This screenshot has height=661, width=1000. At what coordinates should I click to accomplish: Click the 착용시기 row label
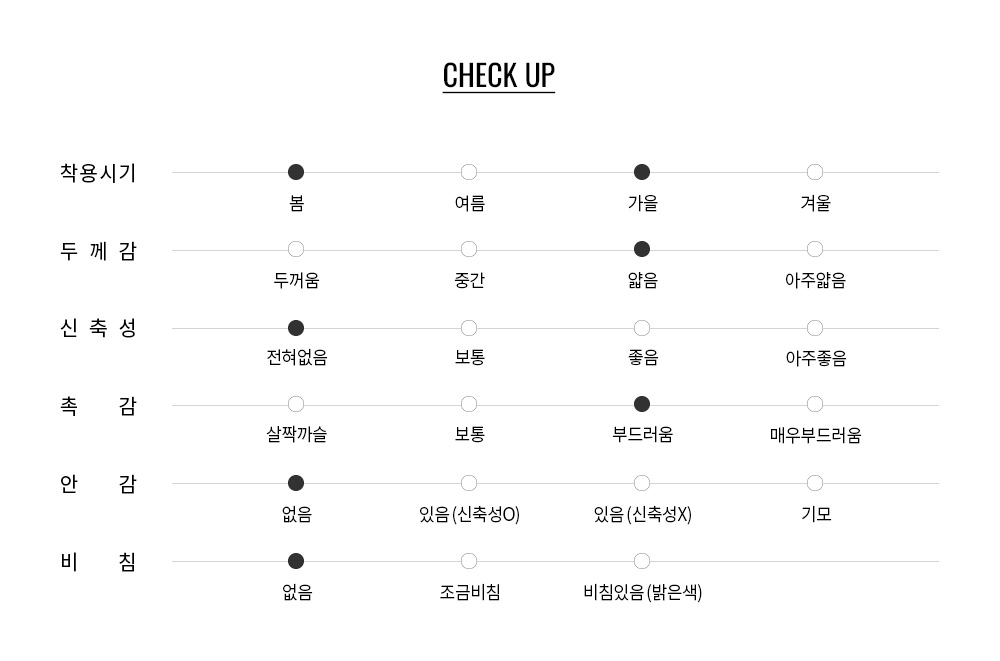(98, 173)
